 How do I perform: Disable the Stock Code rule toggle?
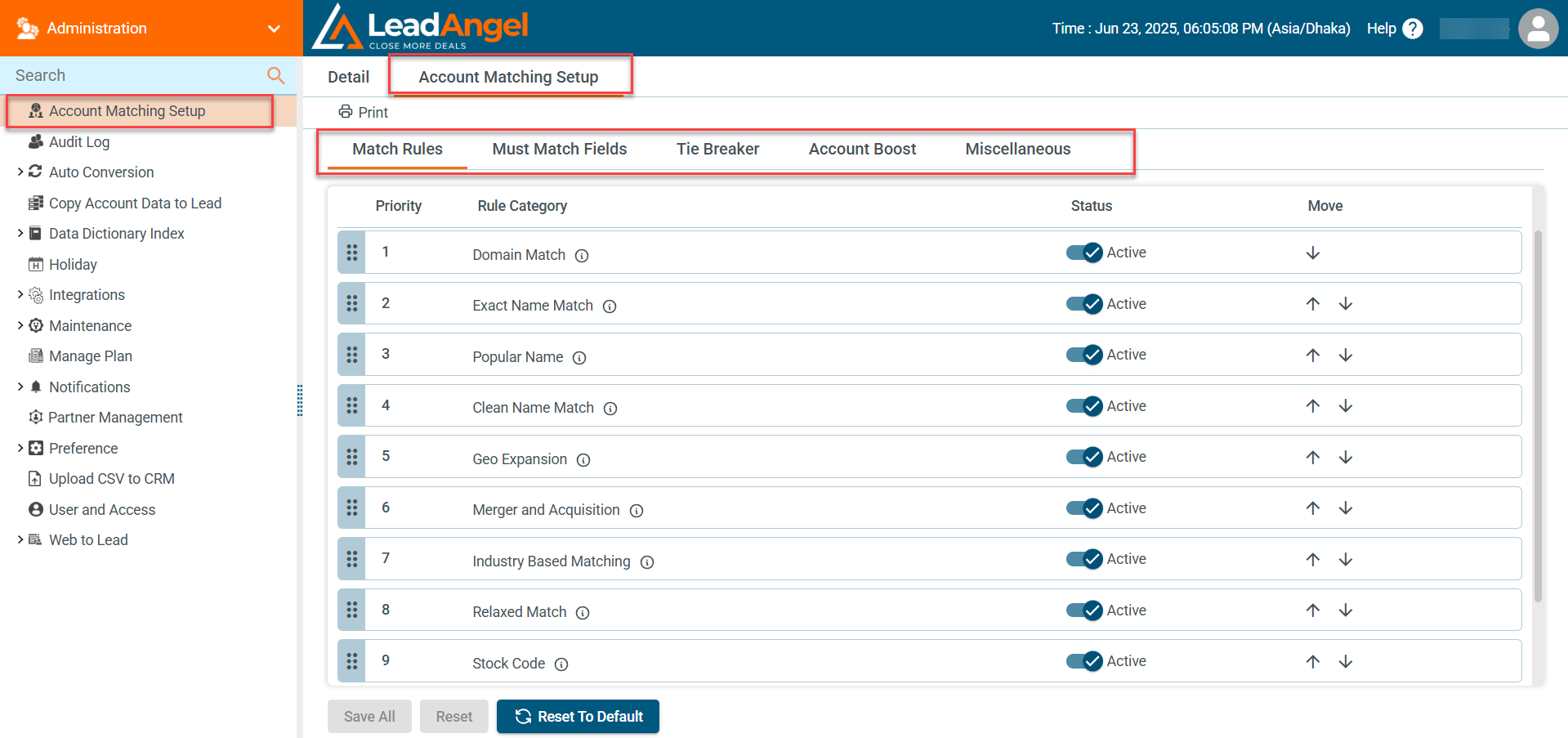pos(1084,661)
